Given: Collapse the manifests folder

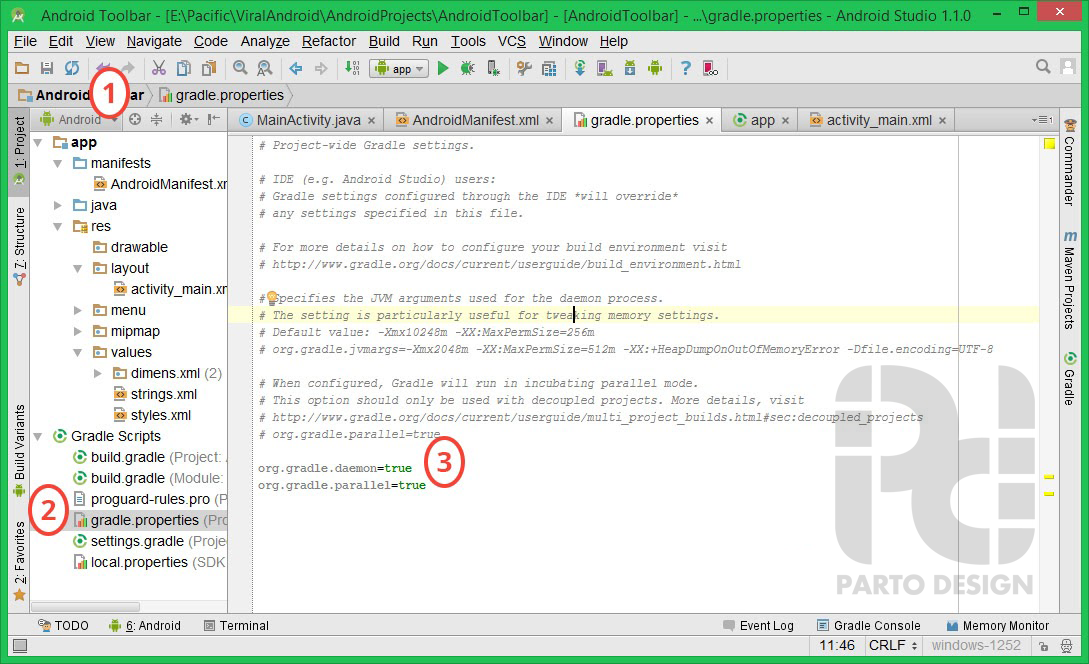Looking at the screenshot, I should click(58, 163).
